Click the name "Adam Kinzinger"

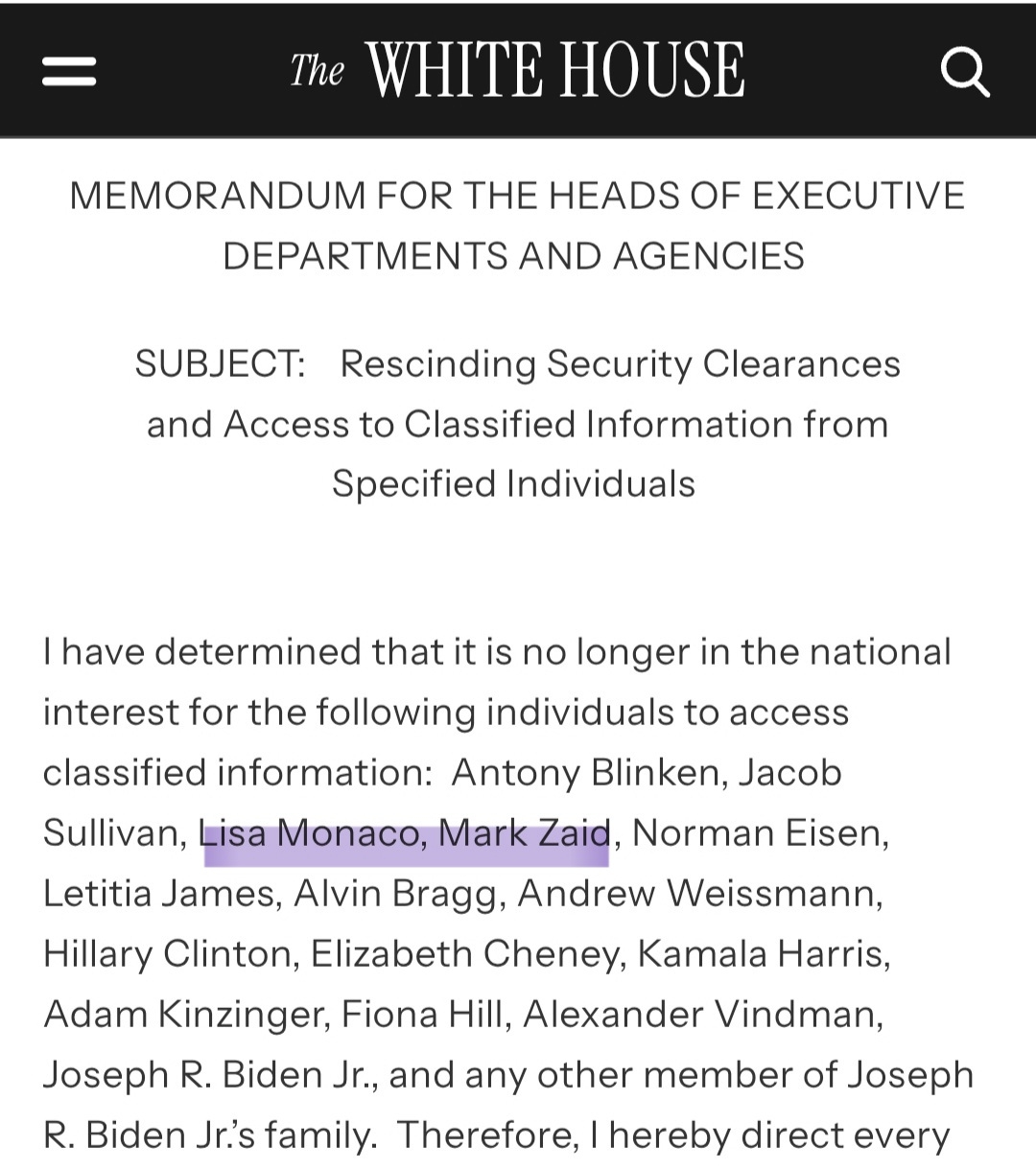[x=183, y=1015]
